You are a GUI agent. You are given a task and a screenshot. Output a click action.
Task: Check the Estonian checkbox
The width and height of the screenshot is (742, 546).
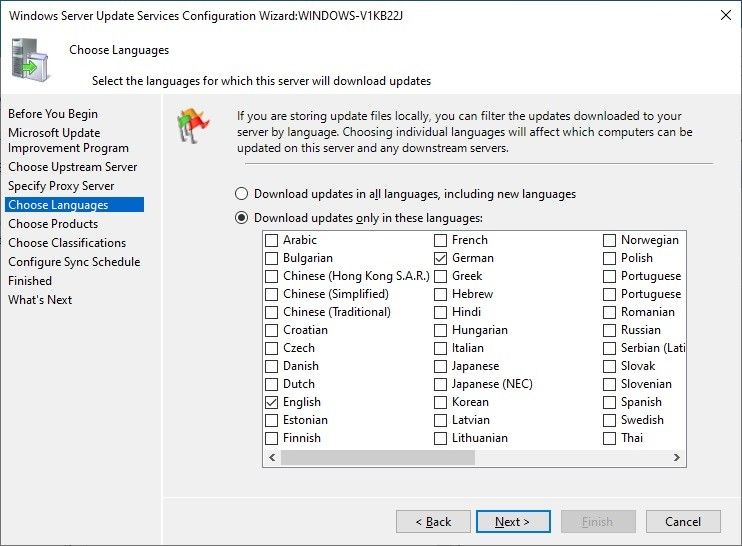coord(272,420)
